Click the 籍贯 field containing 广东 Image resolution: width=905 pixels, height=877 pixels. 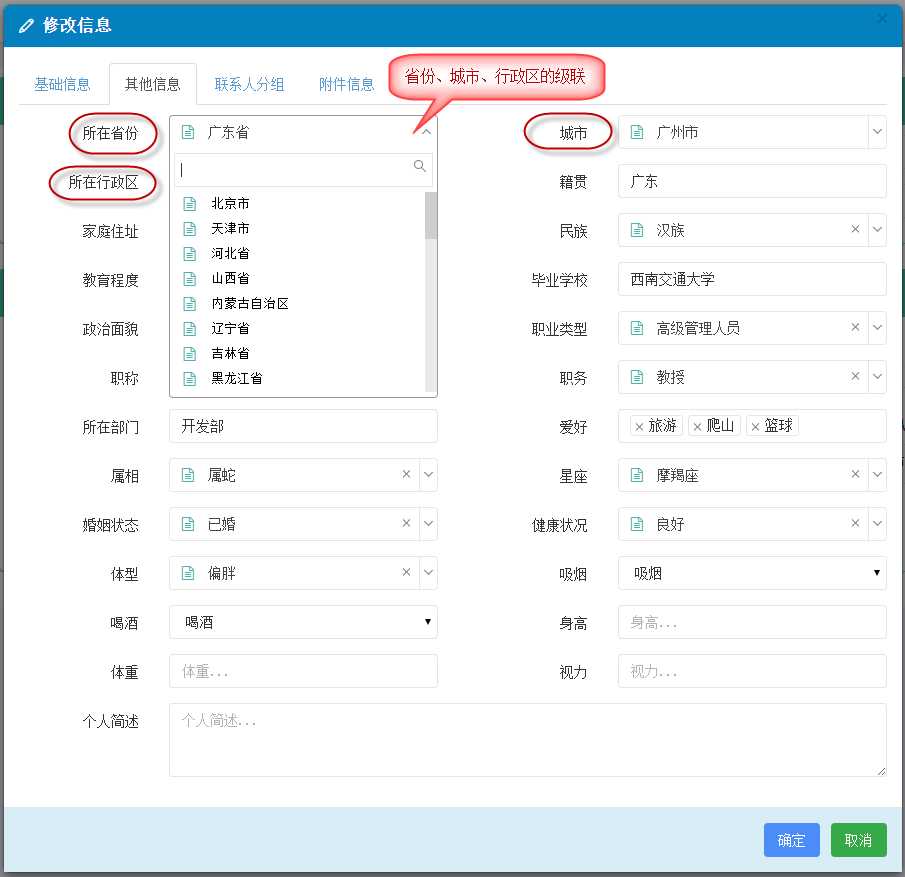click(x=752, y=181)
